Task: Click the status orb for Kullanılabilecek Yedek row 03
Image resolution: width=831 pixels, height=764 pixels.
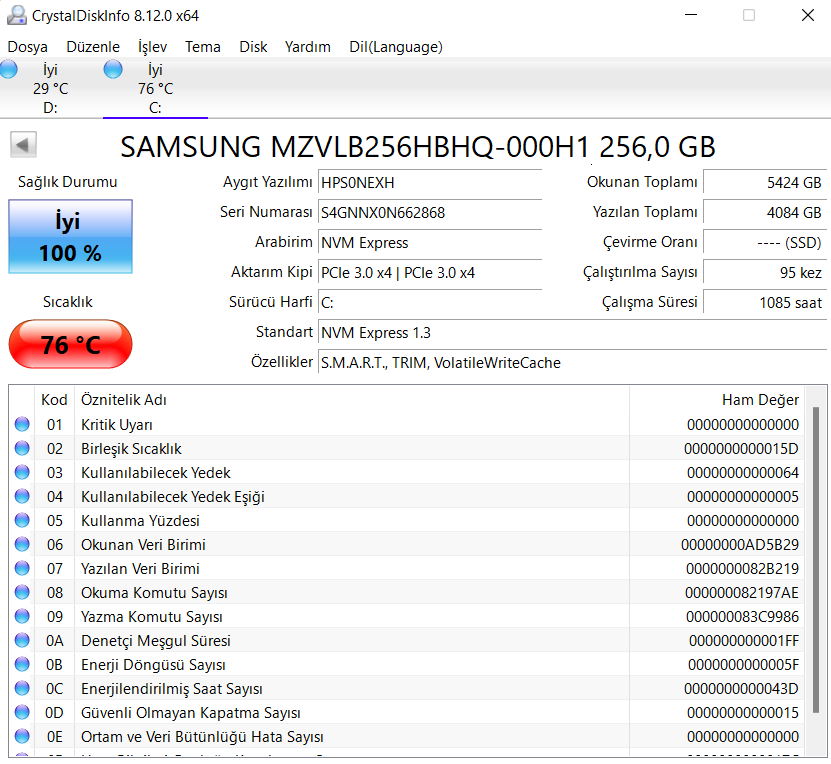Action: click(x=22, y=472)
